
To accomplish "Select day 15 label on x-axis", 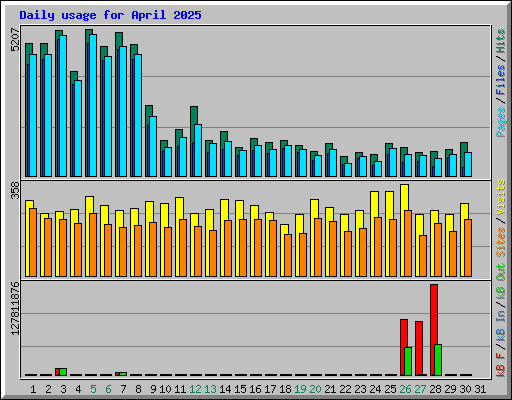I will [240, 389].
